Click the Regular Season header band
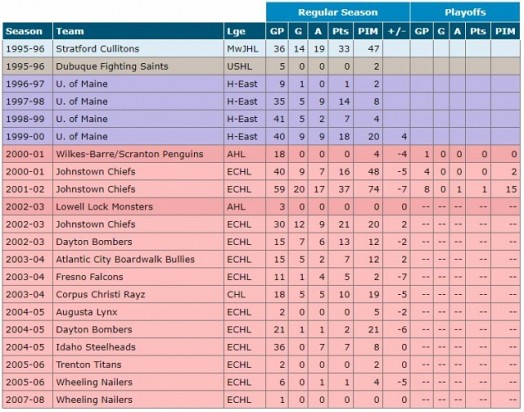Viewport: 524px width, 412px height. tap(338, 12)
